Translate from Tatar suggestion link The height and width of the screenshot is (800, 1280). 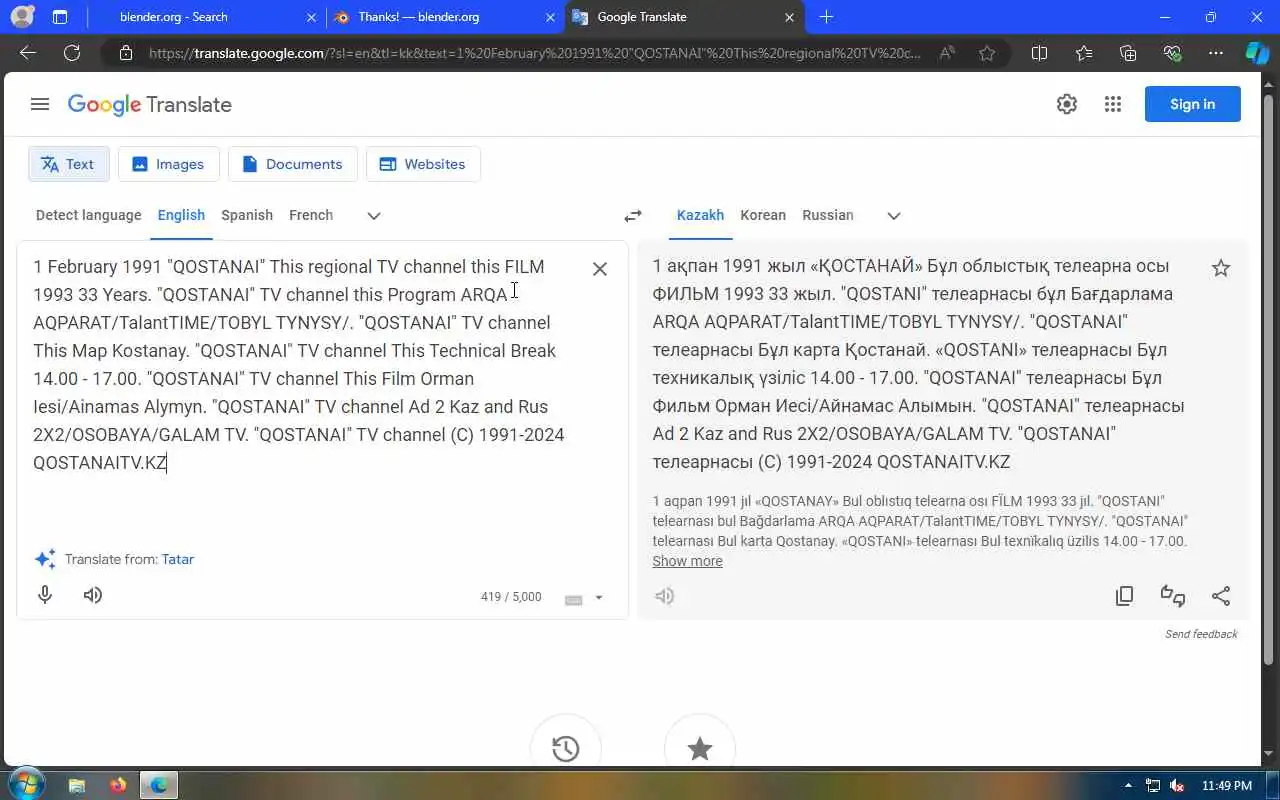pyautogui.click(x=178, y=559)
